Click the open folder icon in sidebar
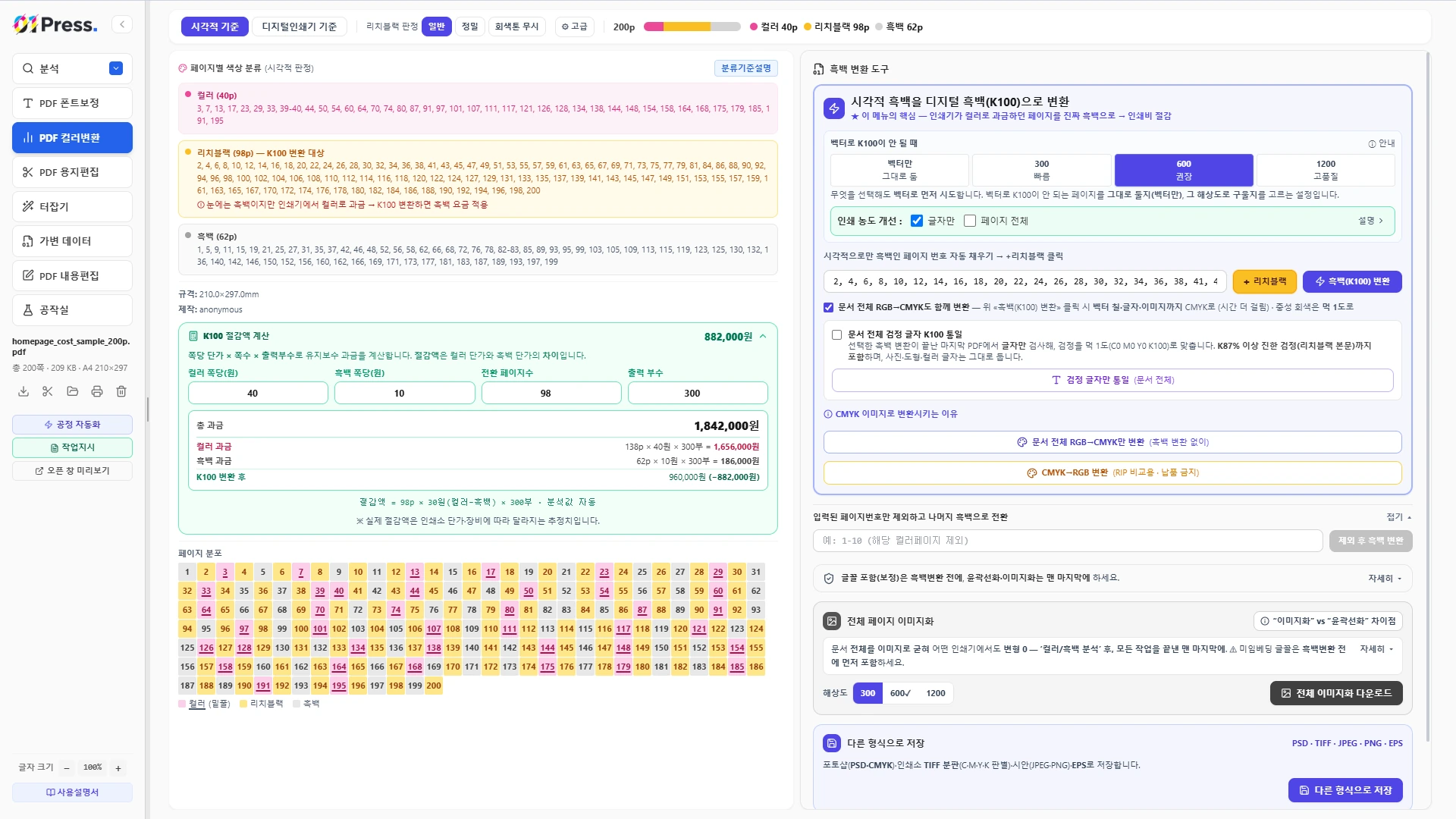The width and height of the screenshot is (1456, 819). click(x=73, y=391)
